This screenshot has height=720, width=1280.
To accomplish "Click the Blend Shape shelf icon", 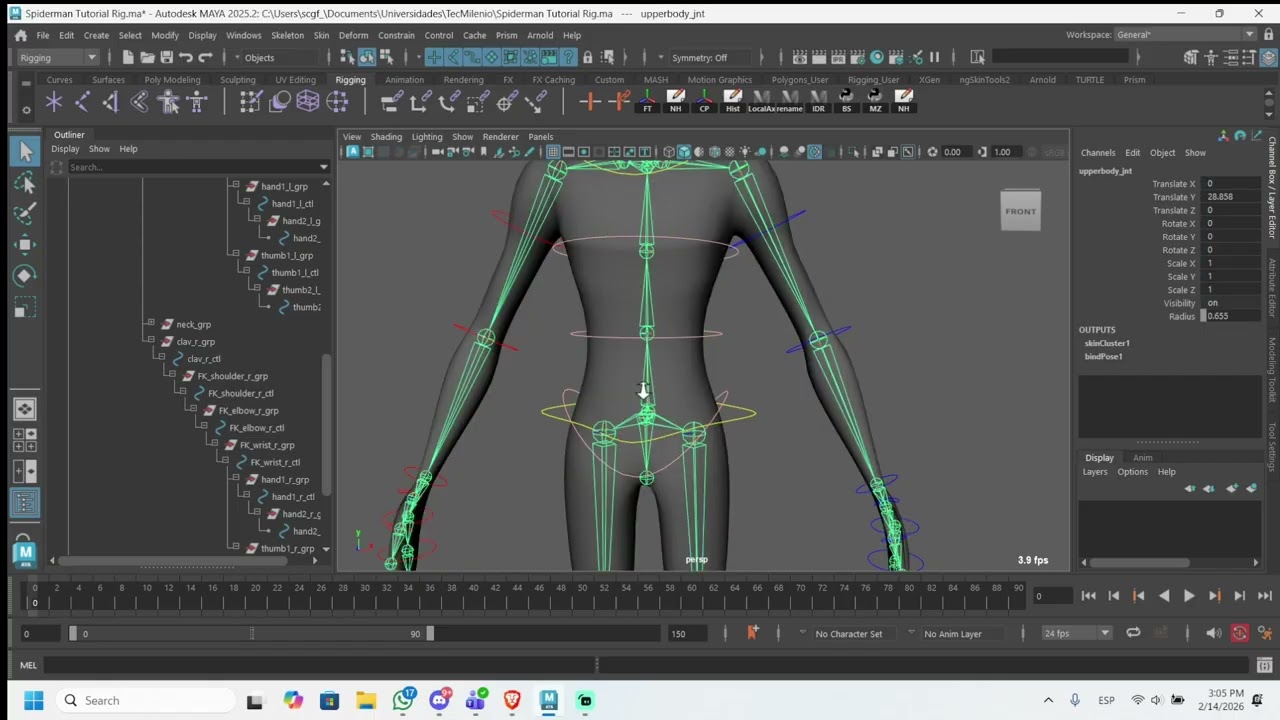I will click(280, 101).
